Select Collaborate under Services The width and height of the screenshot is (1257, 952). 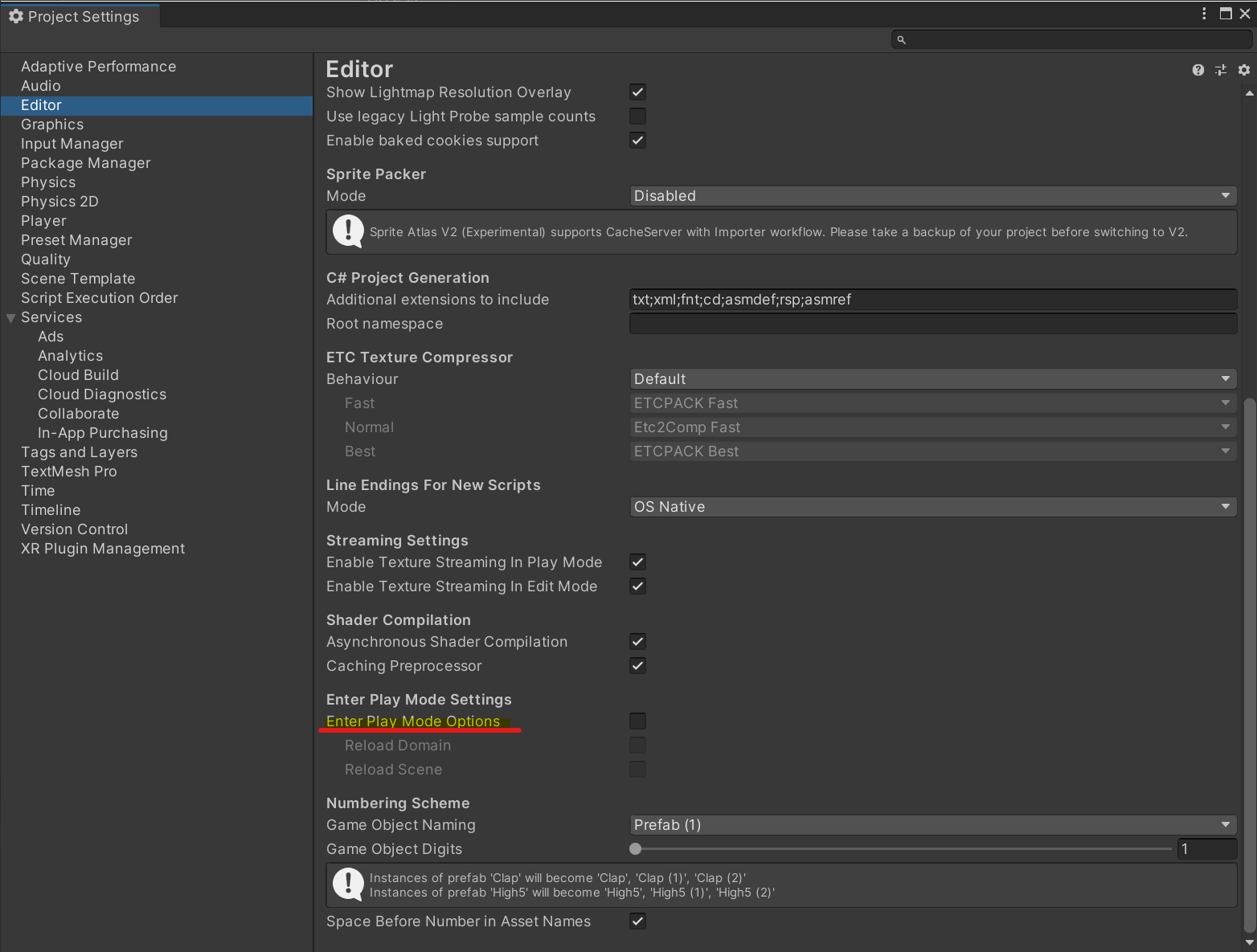(x=79, y=414)
